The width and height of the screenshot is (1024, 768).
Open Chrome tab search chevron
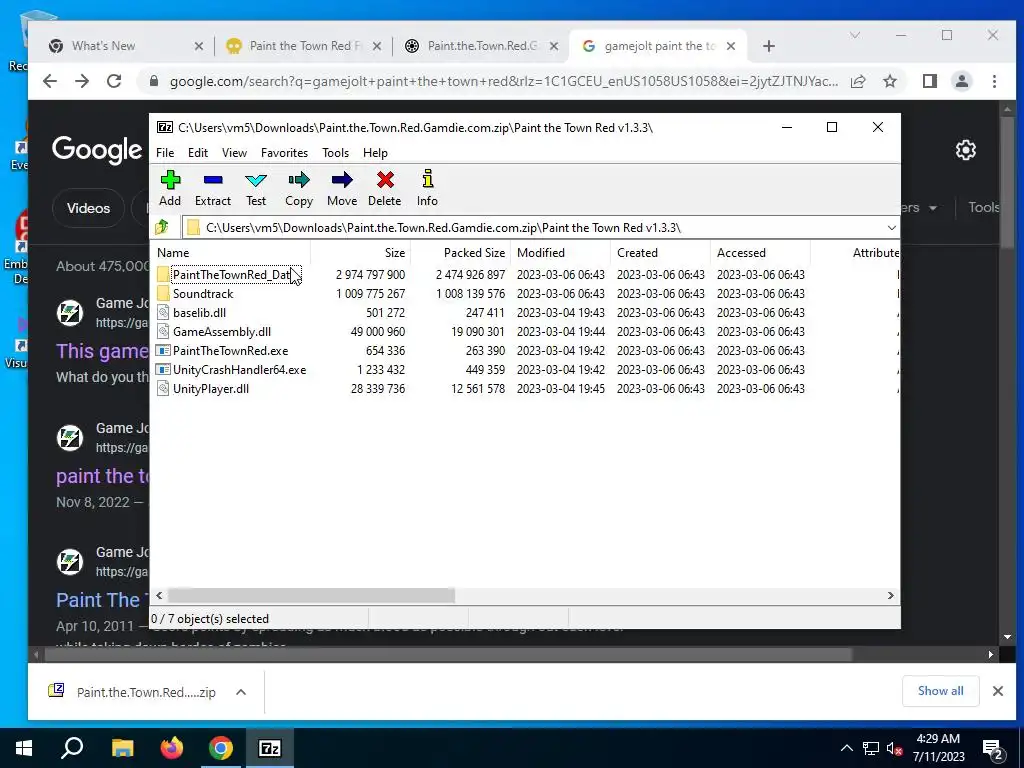point(855,35)
